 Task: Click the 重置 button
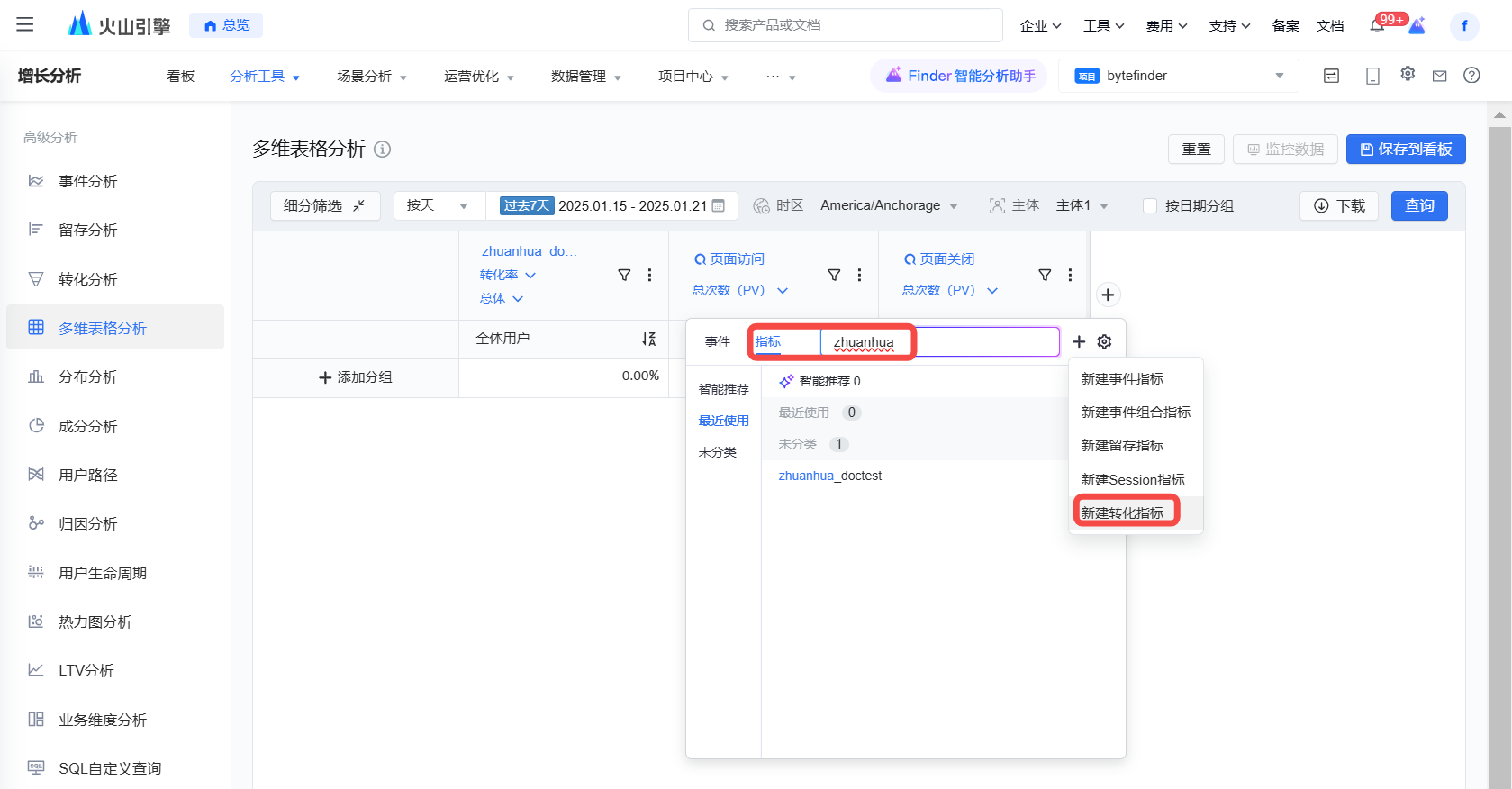point(1196,149)
